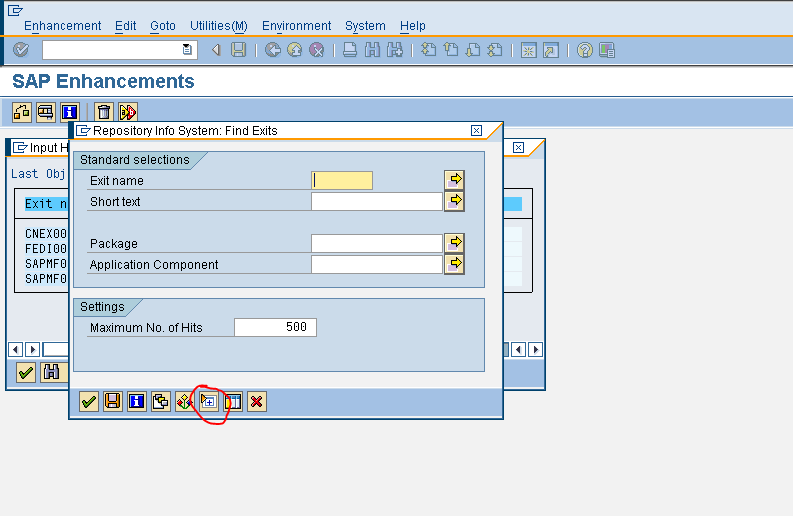Screen dimensions: 793x516
Task: Open the Edit menu
Action: point(125,26)
